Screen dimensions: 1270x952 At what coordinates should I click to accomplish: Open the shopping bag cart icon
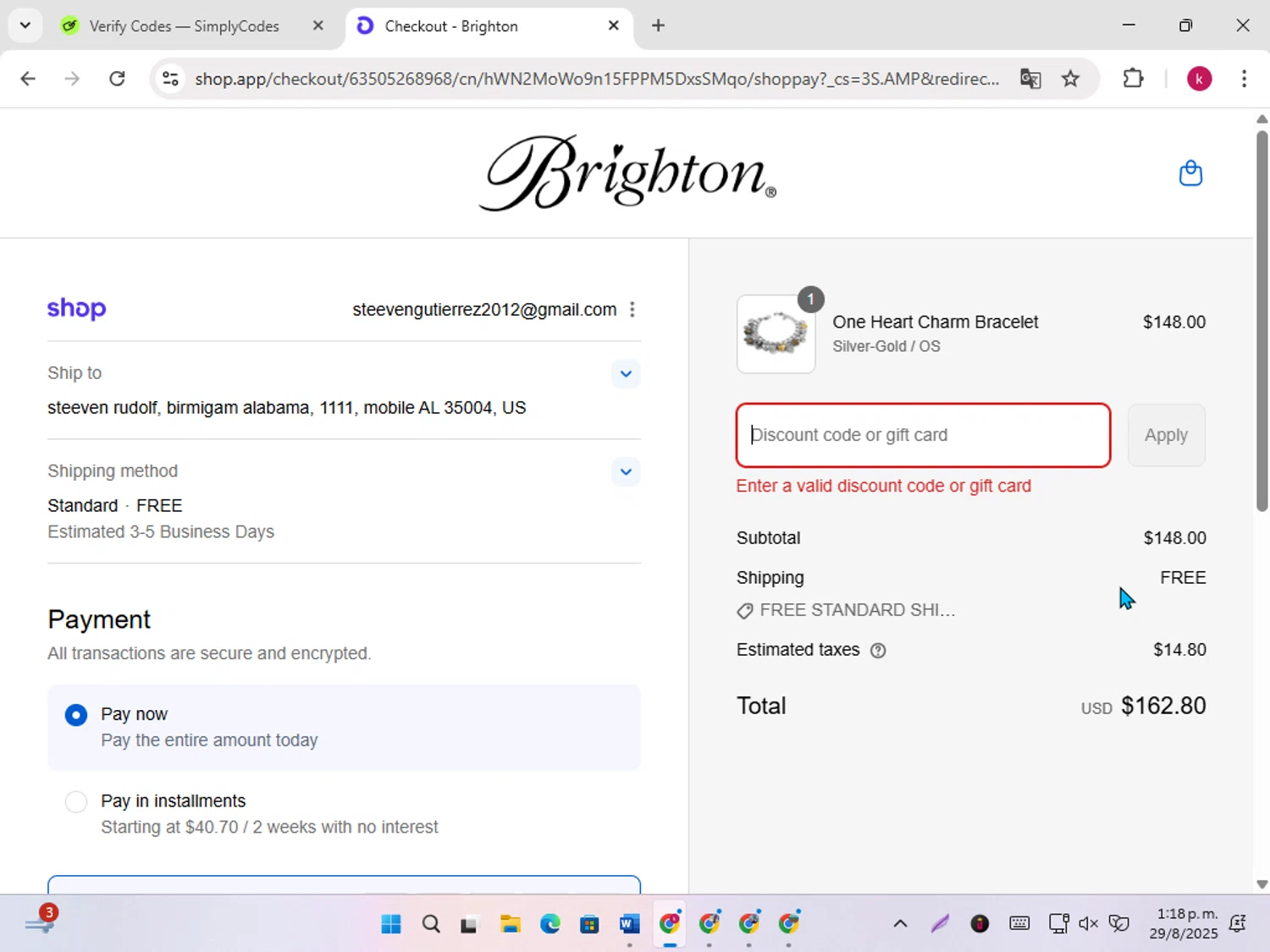(x=1190, y=173)
